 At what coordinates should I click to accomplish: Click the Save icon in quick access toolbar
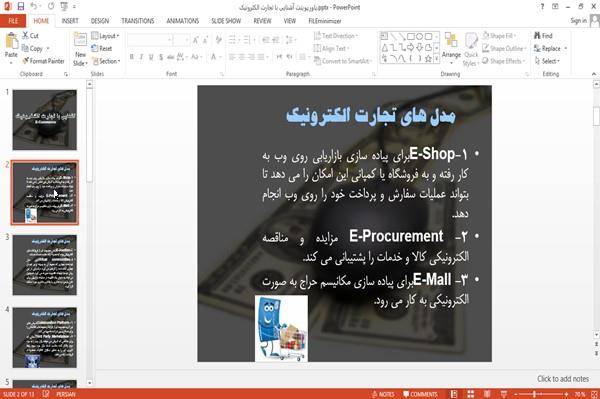click(21, 6)
